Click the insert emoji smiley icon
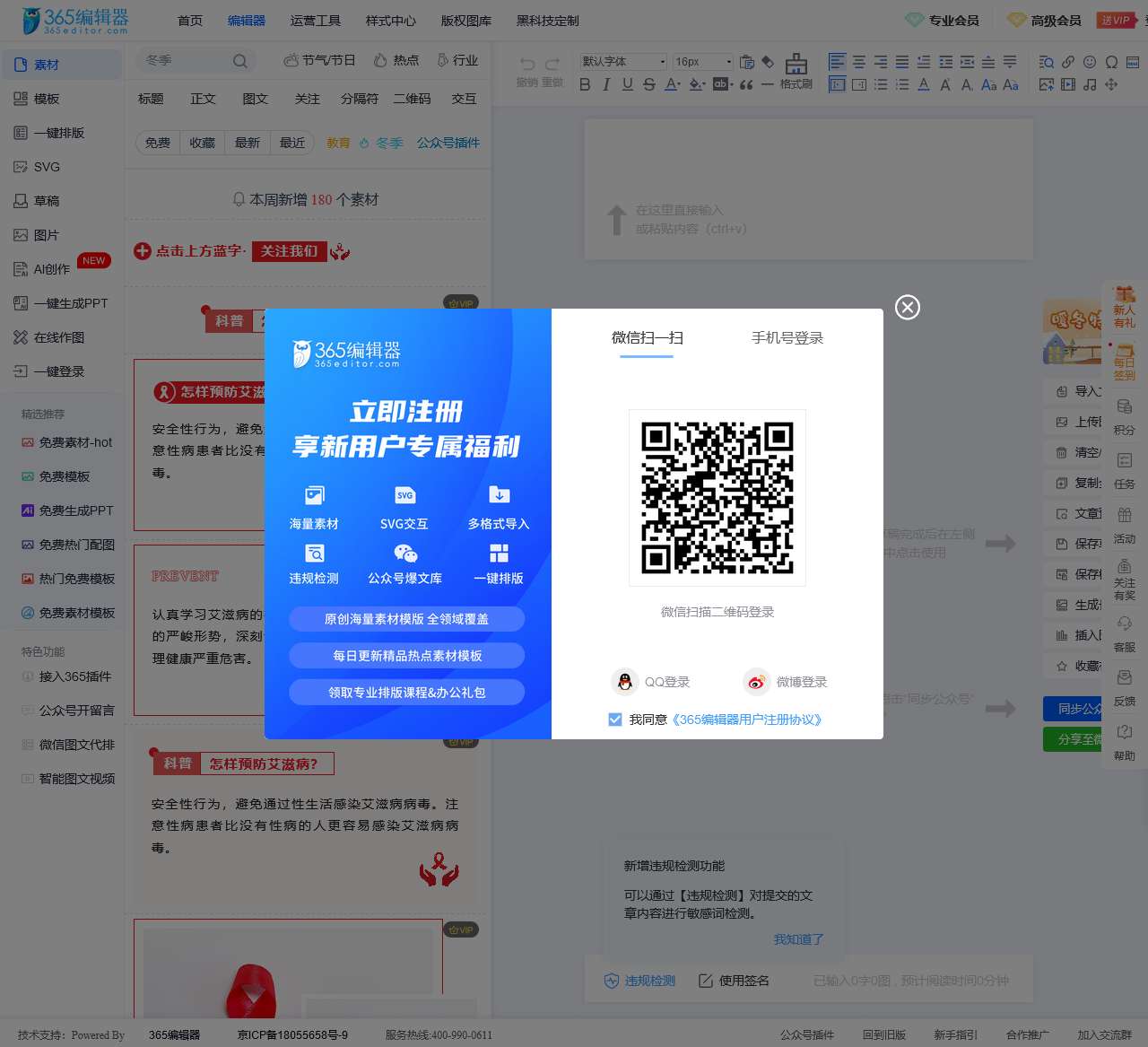The width and height of the screenshot is (1148, 1047). (x=1090, y=62)
